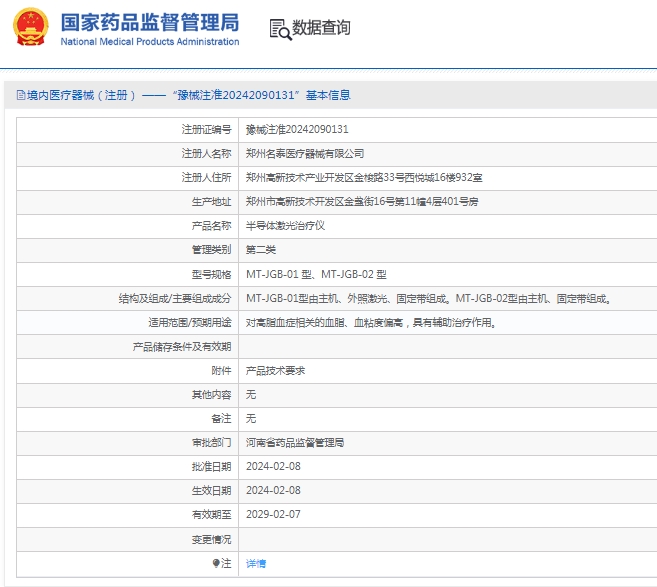Screen dimensions: 657x587
Task: Click the 产品名称 label
Action: (x=211, y=226)
